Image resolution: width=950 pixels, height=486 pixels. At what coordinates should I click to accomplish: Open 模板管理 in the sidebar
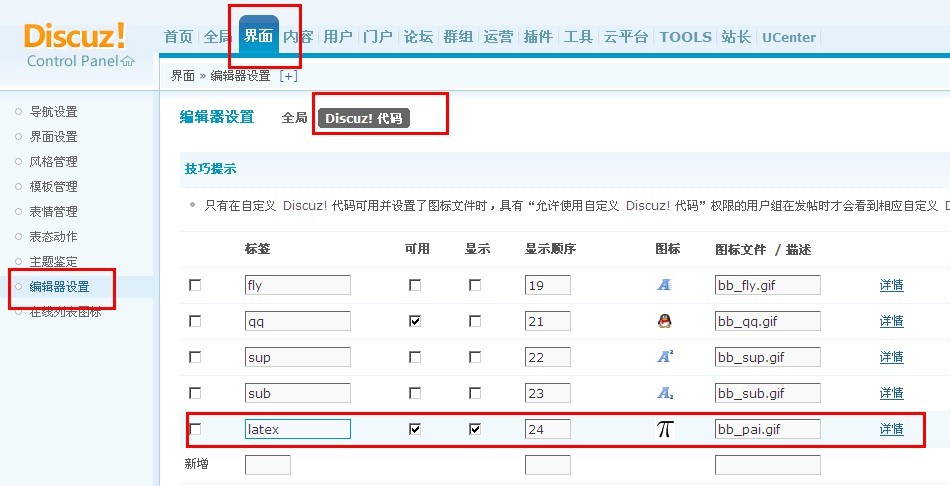coord(53,187)
